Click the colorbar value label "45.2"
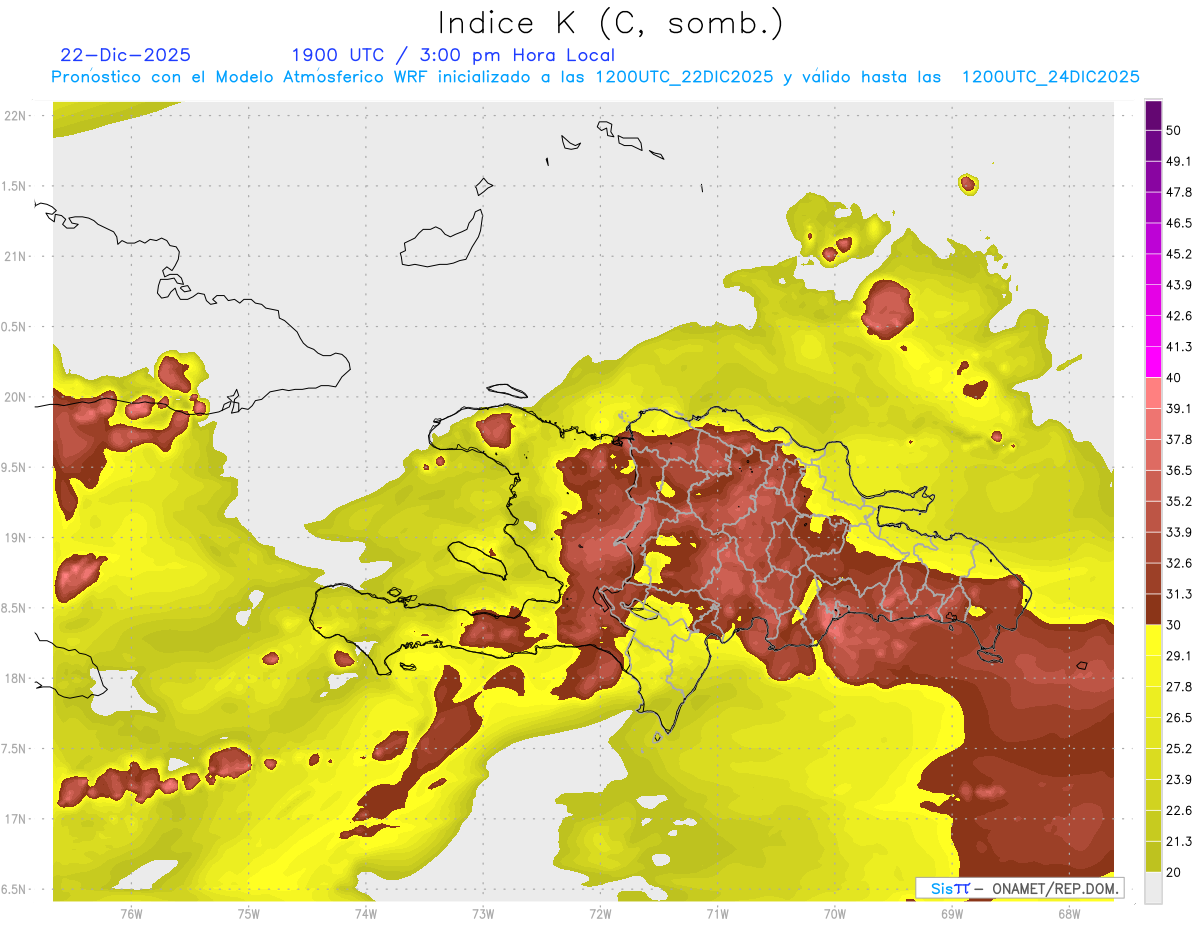1200x927 pixels. pyautogui.click(x=1179, y=254)
